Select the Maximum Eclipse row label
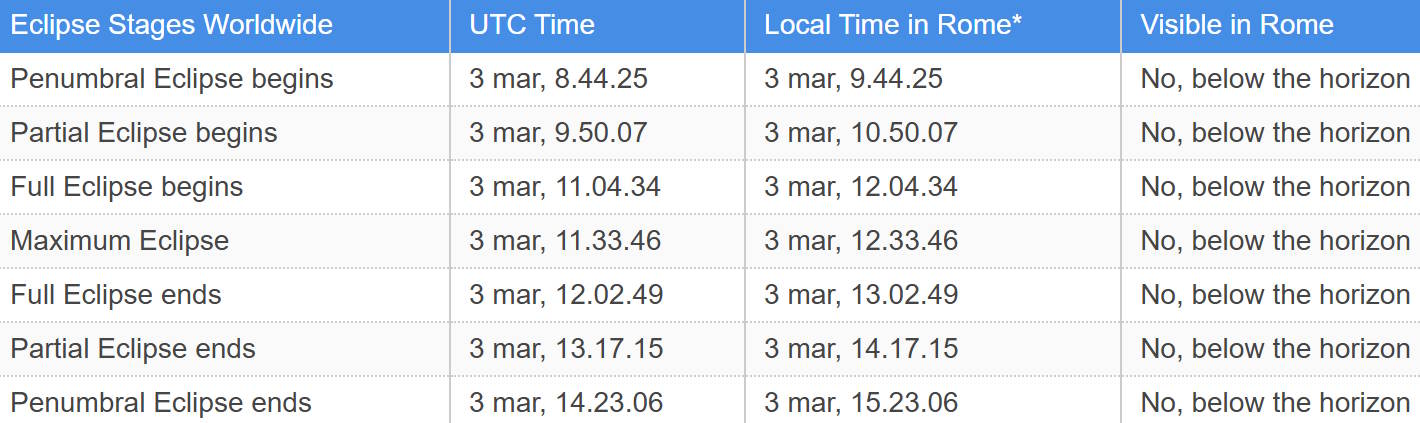1420x423 pixels. 120,241
